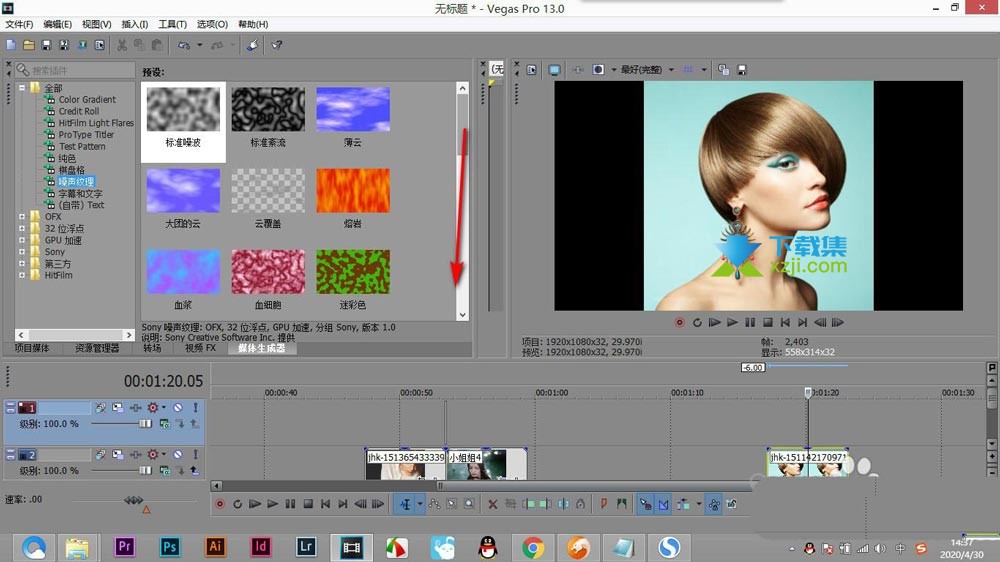Open Photoshop from the taskbar
This screenshot has width=1000, height=562.
tap(170, 547)
